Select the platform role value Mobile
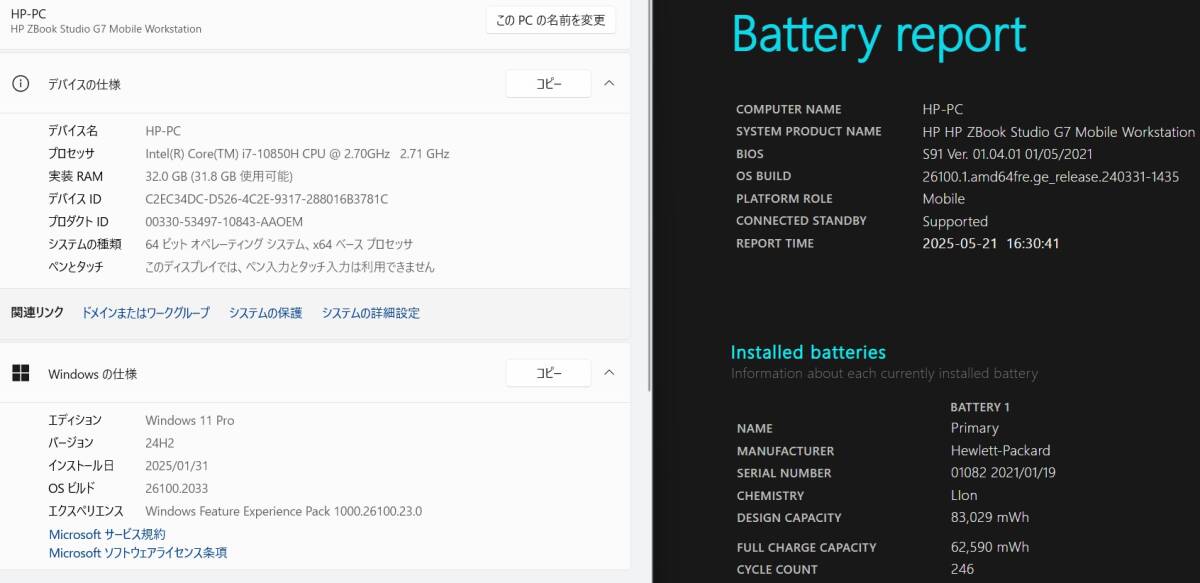The image size is (1200, 583). (x=943, y=199)
